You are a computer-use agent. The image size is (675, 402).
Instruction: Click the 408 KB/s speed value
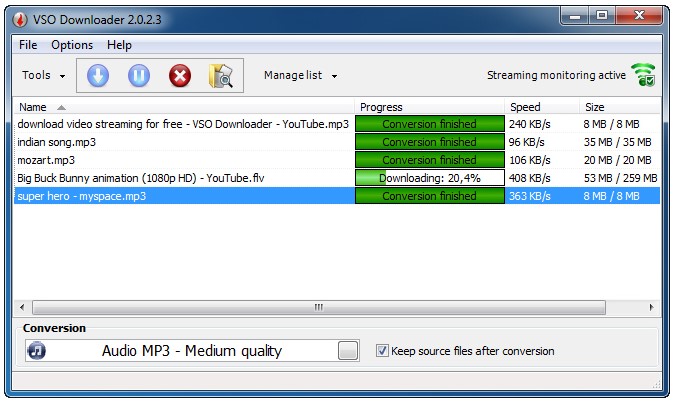click(x=529, y=178)
